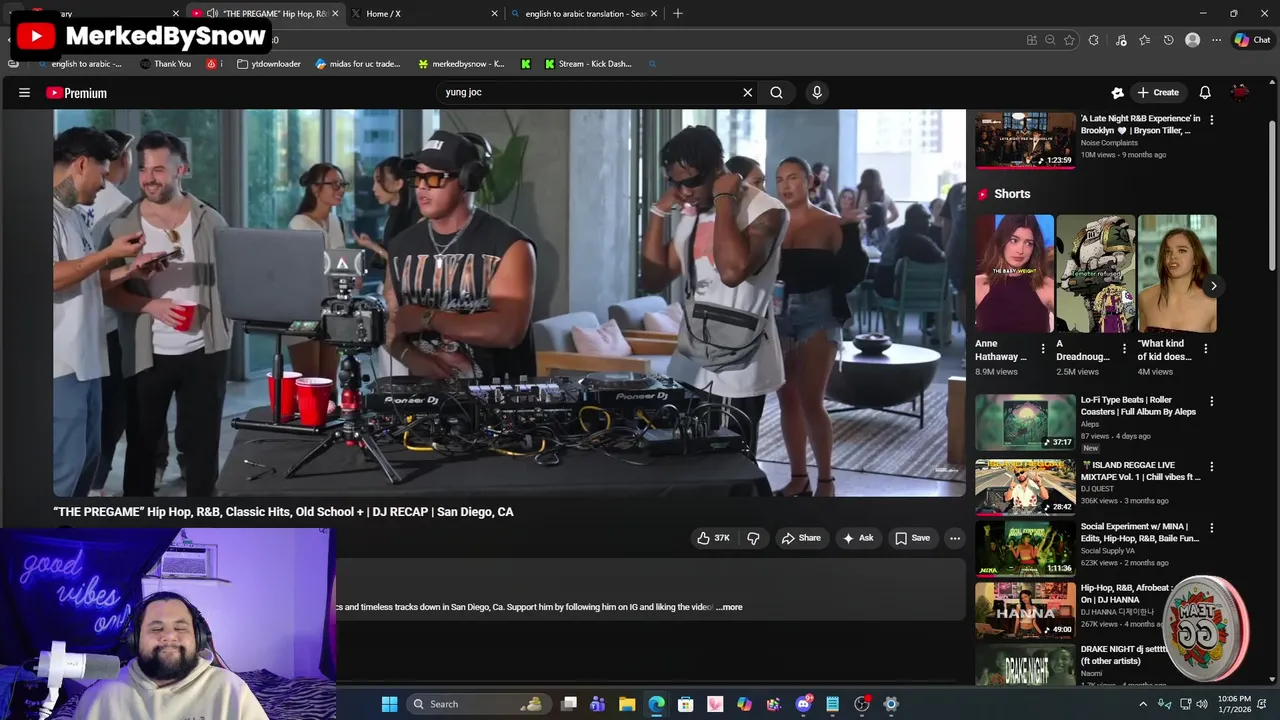
Task: Like the video with 37K likes
Action: [x=714, y=538]
